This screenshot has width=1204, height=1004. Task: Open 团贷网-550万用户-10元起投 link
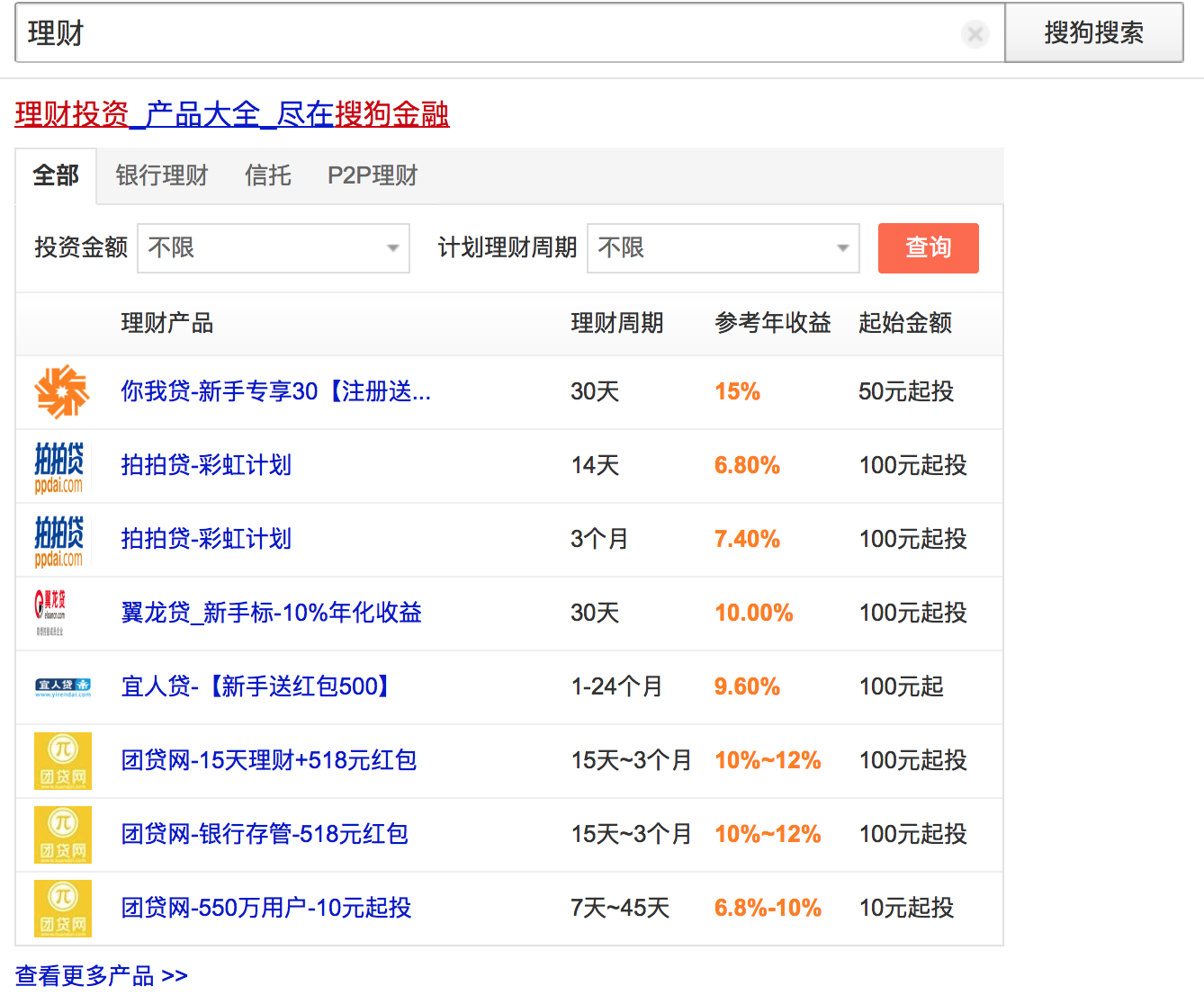tap(266, 908)
